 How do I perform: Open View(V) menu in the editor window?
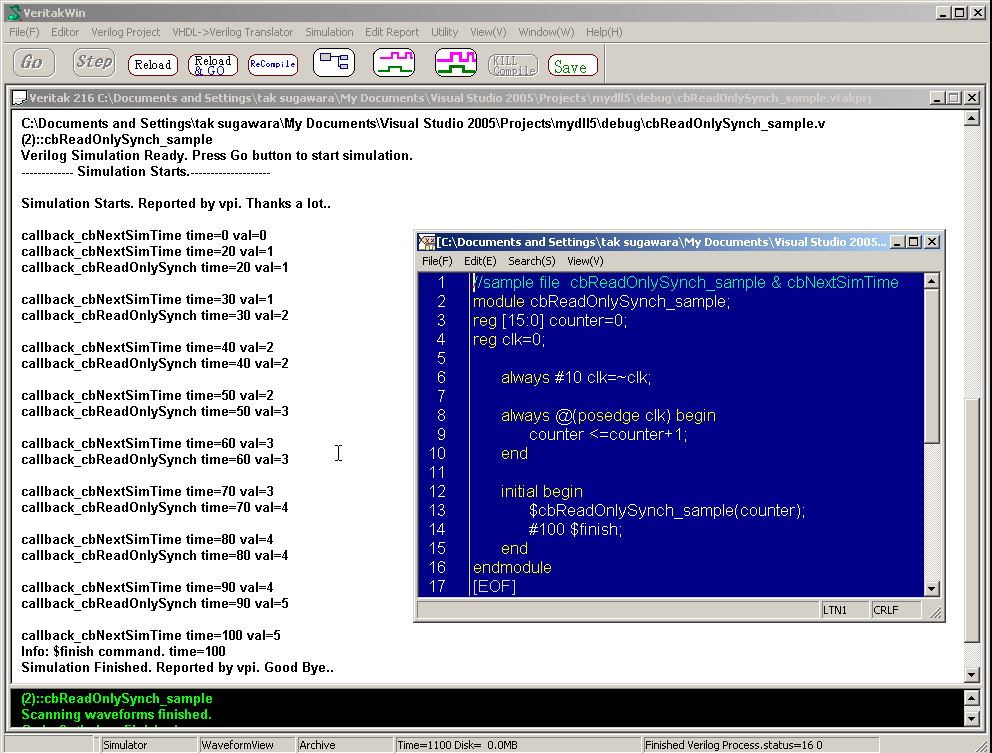(585, 261)
